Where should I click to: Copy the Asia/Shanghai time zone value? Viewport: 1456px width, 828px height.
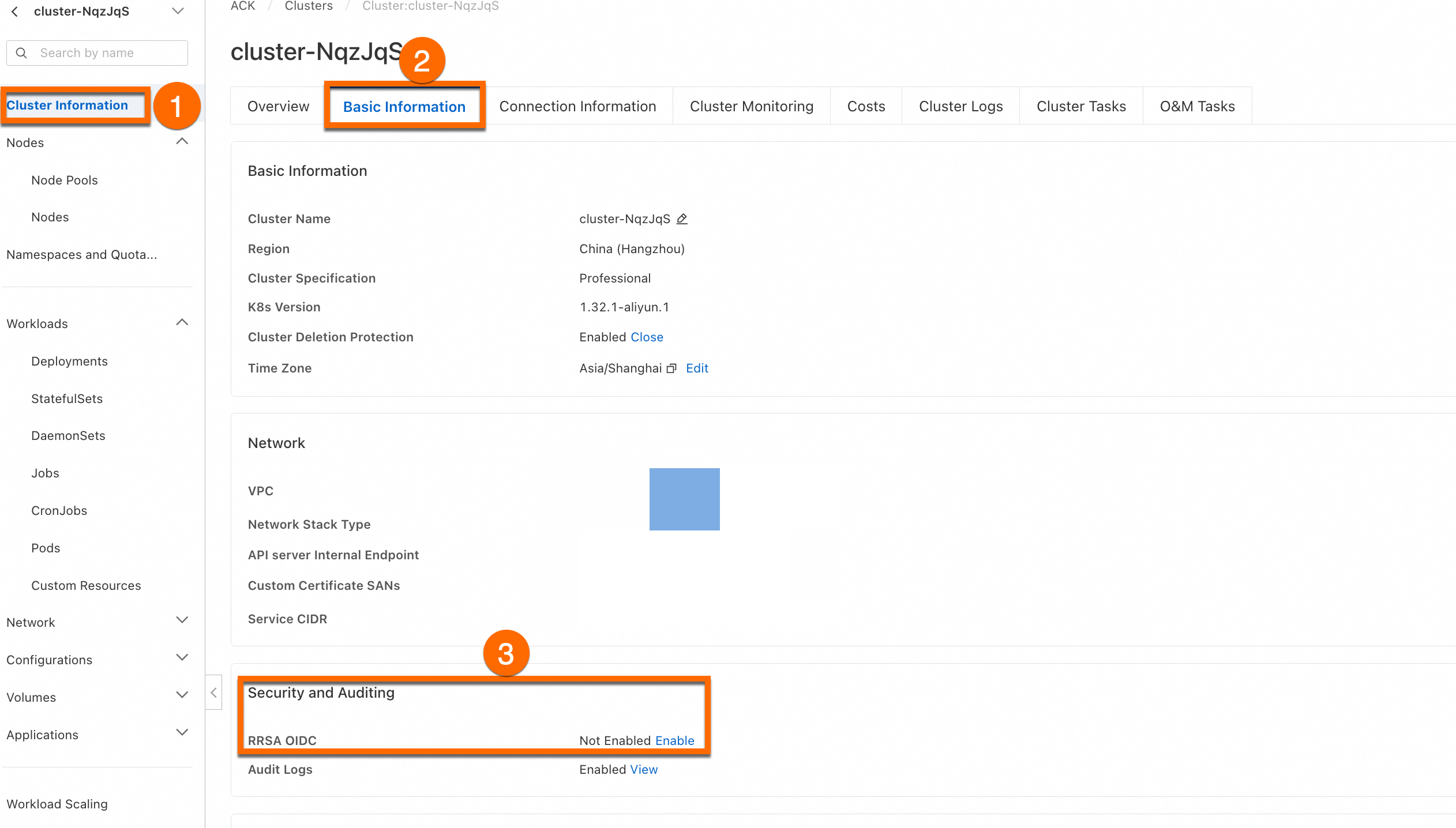671,368
